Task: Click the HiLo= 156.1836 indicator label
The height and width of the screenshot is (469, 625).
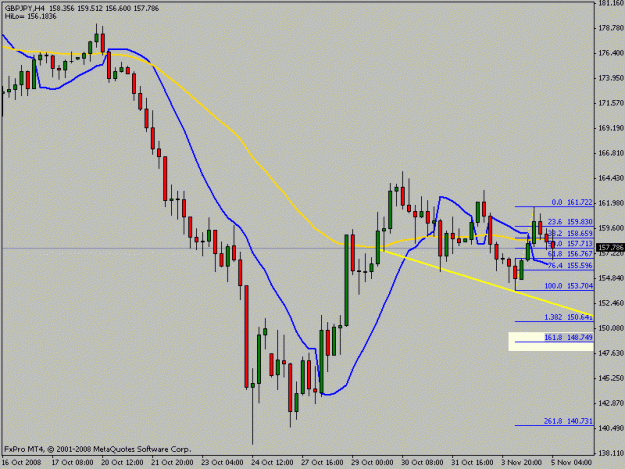Action: pyautogui.click(x=31, y=16)
